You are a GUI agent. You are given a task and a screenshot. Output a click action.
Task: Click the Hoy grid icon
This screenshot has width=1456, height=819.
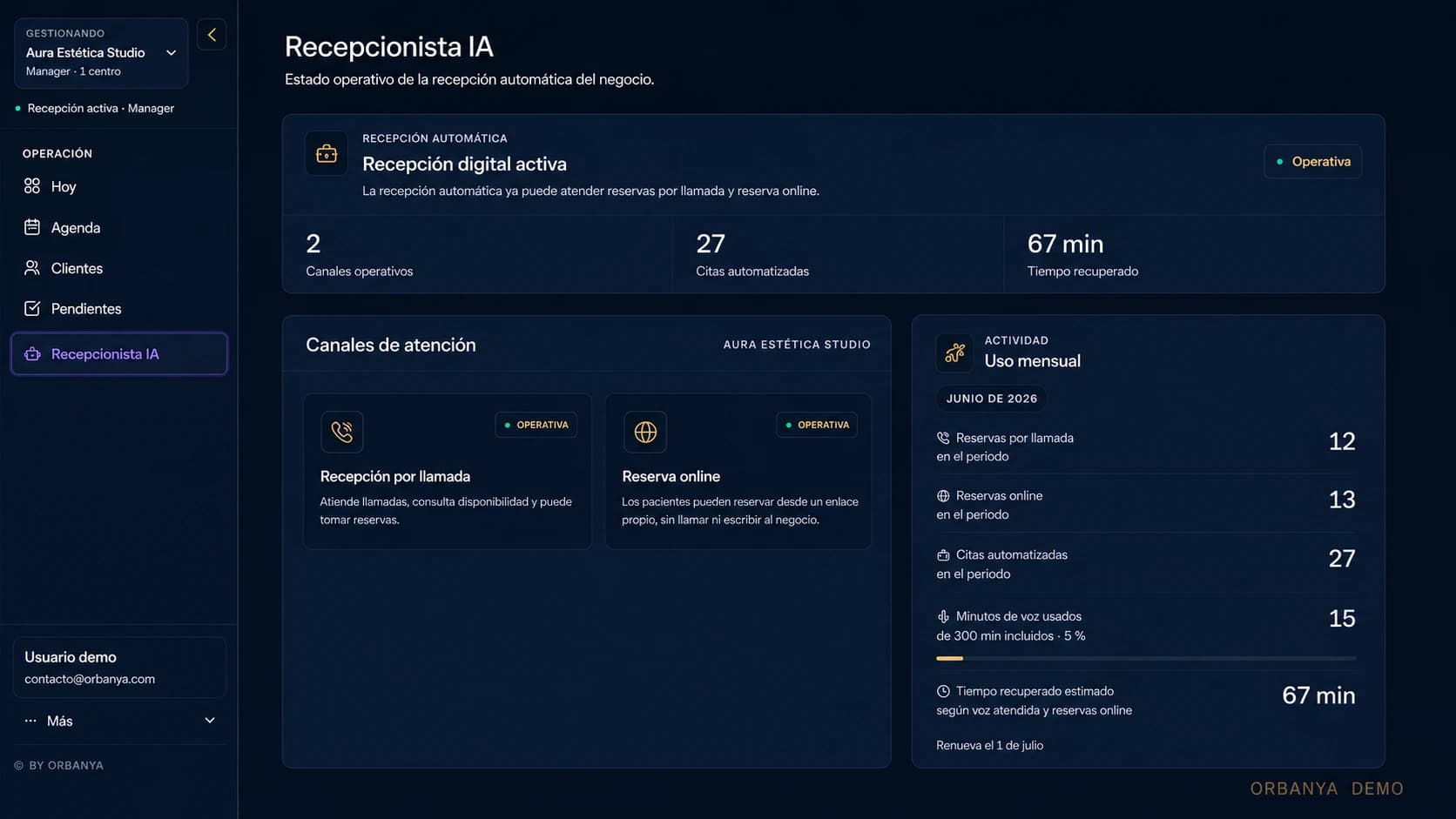(x=32, y=186)
